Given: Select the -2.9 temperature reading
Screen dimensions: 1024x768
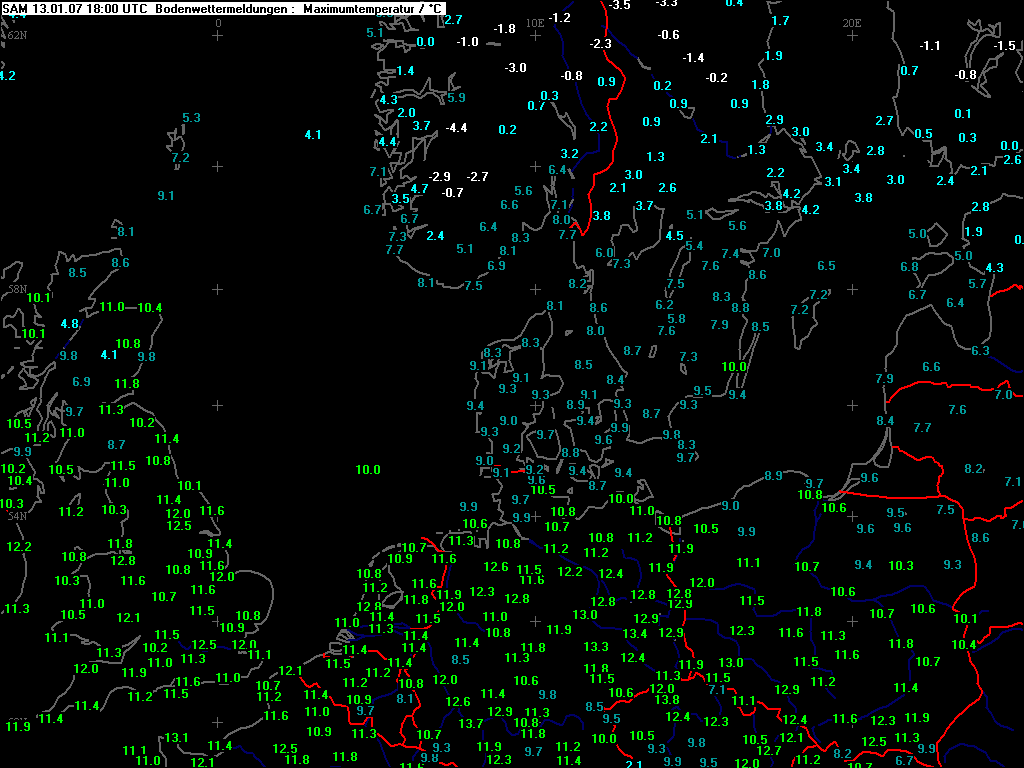Looking at the screenshot, I should coord(440,176).
